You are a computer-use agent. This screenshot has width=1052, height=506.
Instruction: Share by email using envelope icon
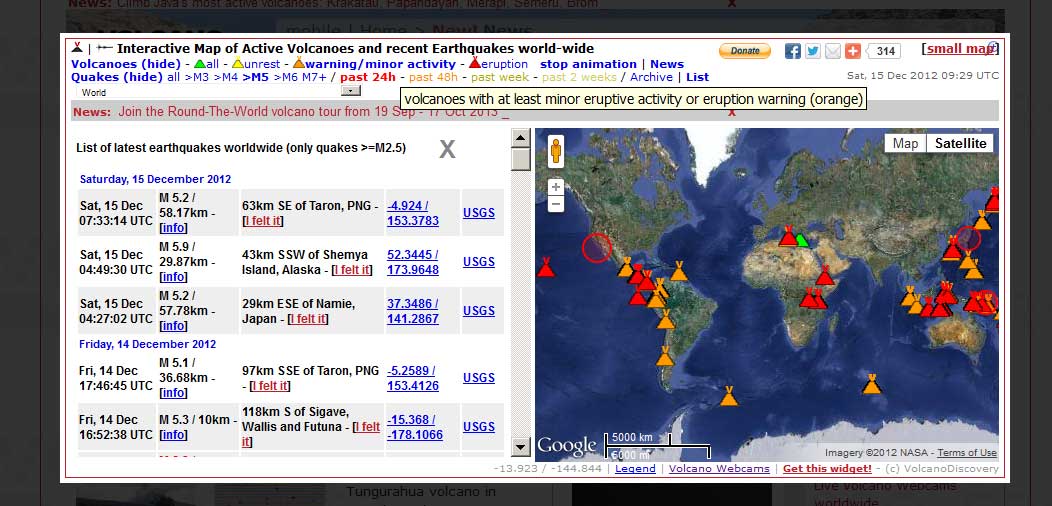pyautogui.click(x=832, y=51)
